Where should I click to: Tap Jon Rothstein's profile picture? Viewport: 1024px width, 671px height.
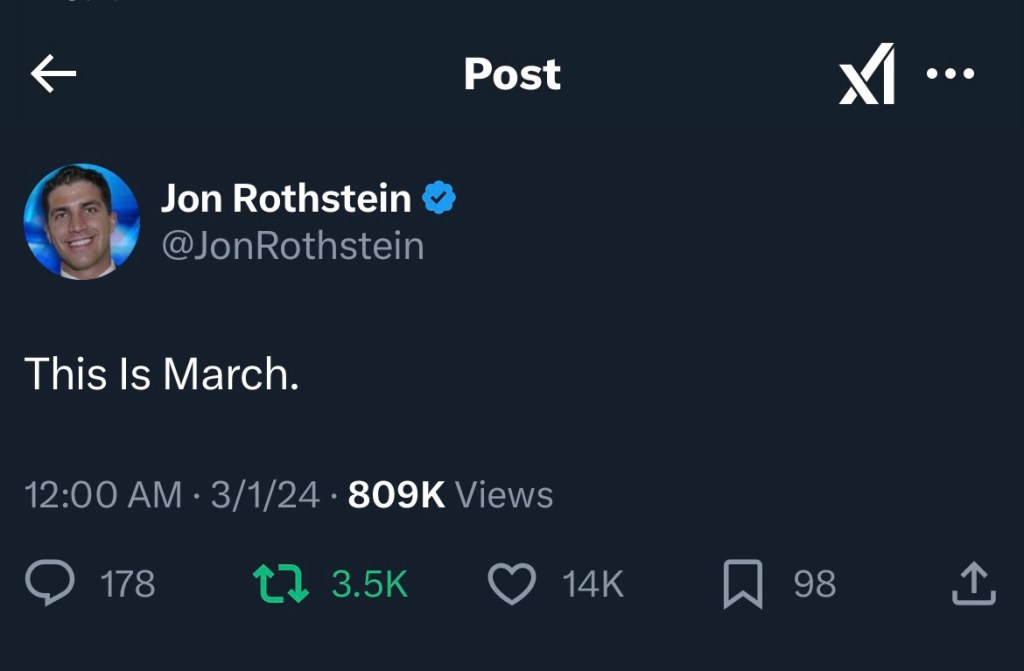point(82,221)
